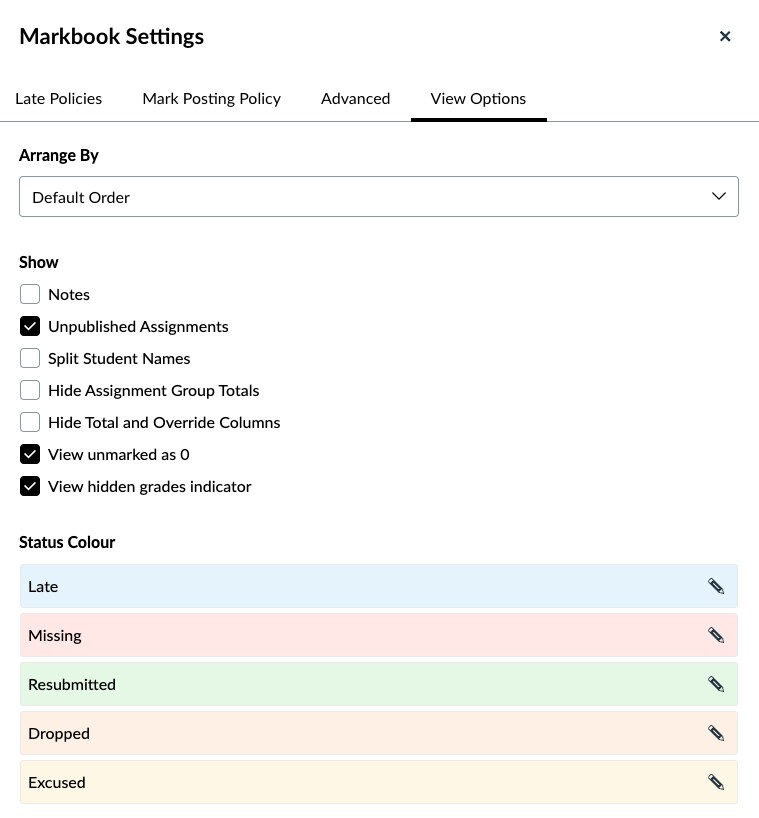This screenshot has height=818, width=759.
Task: Click the Excused row pencil icon
Action: point(716,782)
